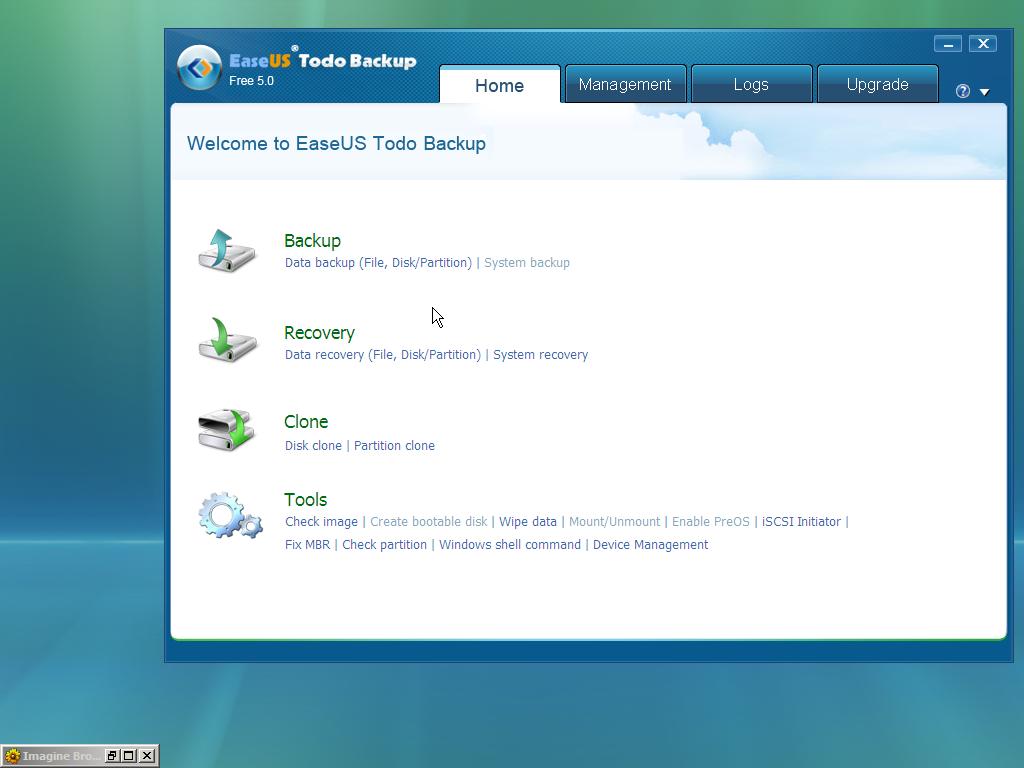The width and height of the screenshot is (1024, 768).
Task: Run Fix MBR tool
Action: 307,545
